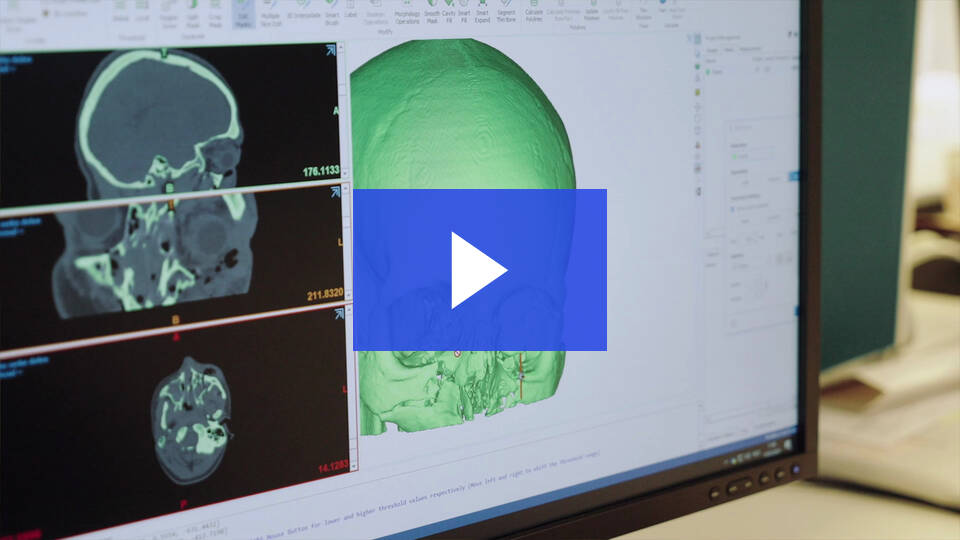Open the Segment Thin Bone tool

point(506,13)
